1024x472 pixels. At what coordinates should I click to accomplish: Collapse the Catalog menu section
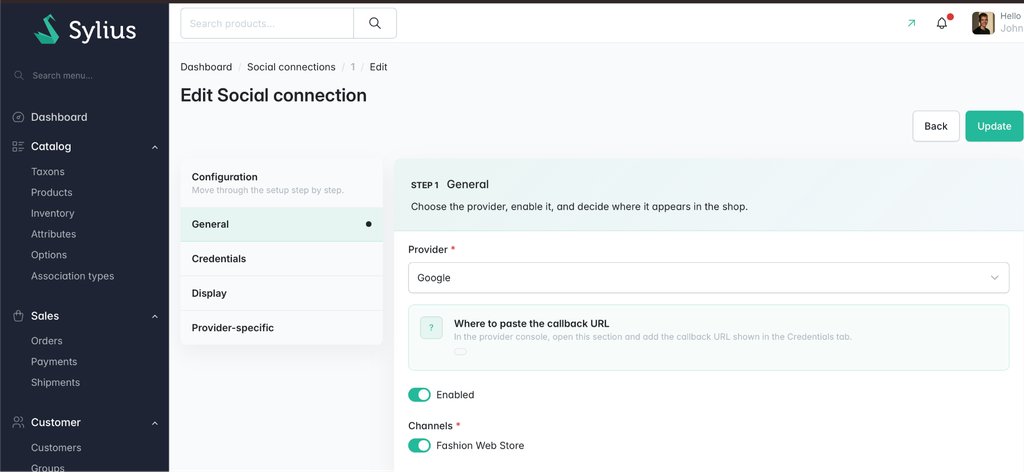pyautogui.click(x=155, y=147)
